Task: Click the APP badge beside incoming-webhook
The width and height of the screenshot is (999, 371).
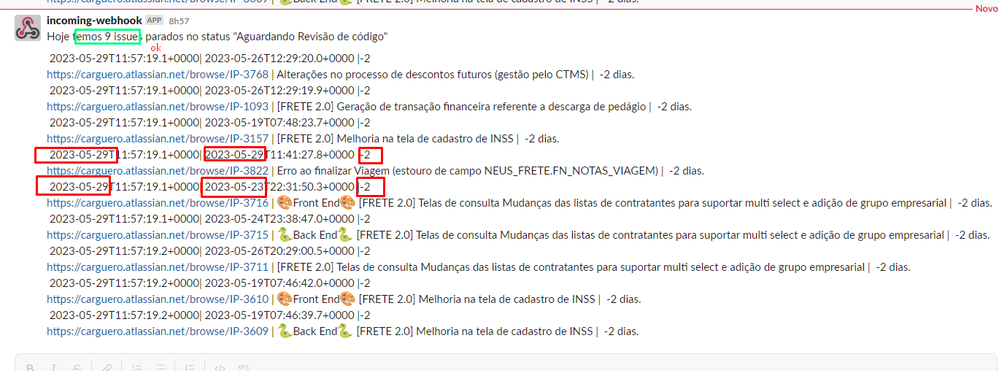Action: 154,20
